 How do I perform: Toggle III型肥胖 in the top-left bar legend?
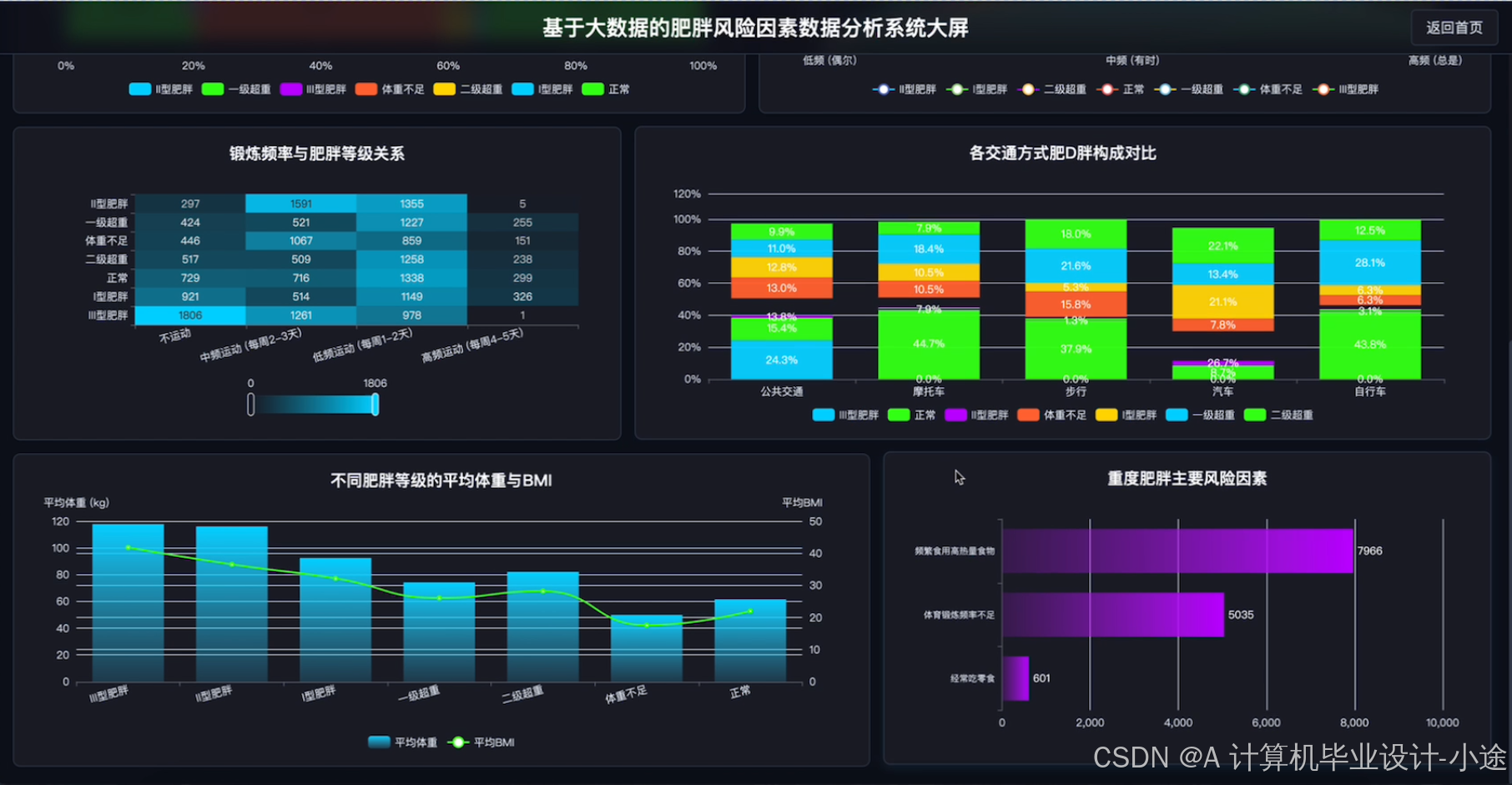point(313,89)
